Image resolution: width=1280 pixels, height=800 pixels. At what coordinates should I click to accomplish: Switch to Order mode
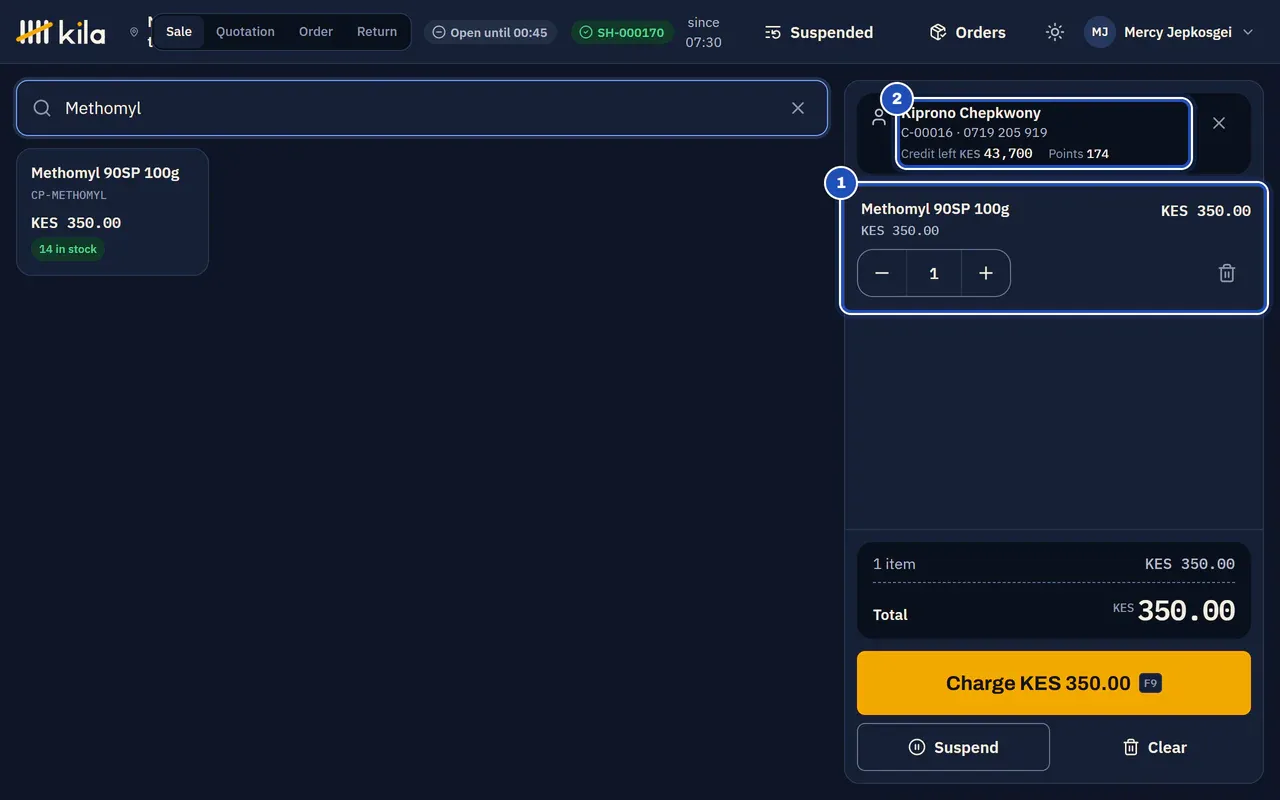pos(316,32)
